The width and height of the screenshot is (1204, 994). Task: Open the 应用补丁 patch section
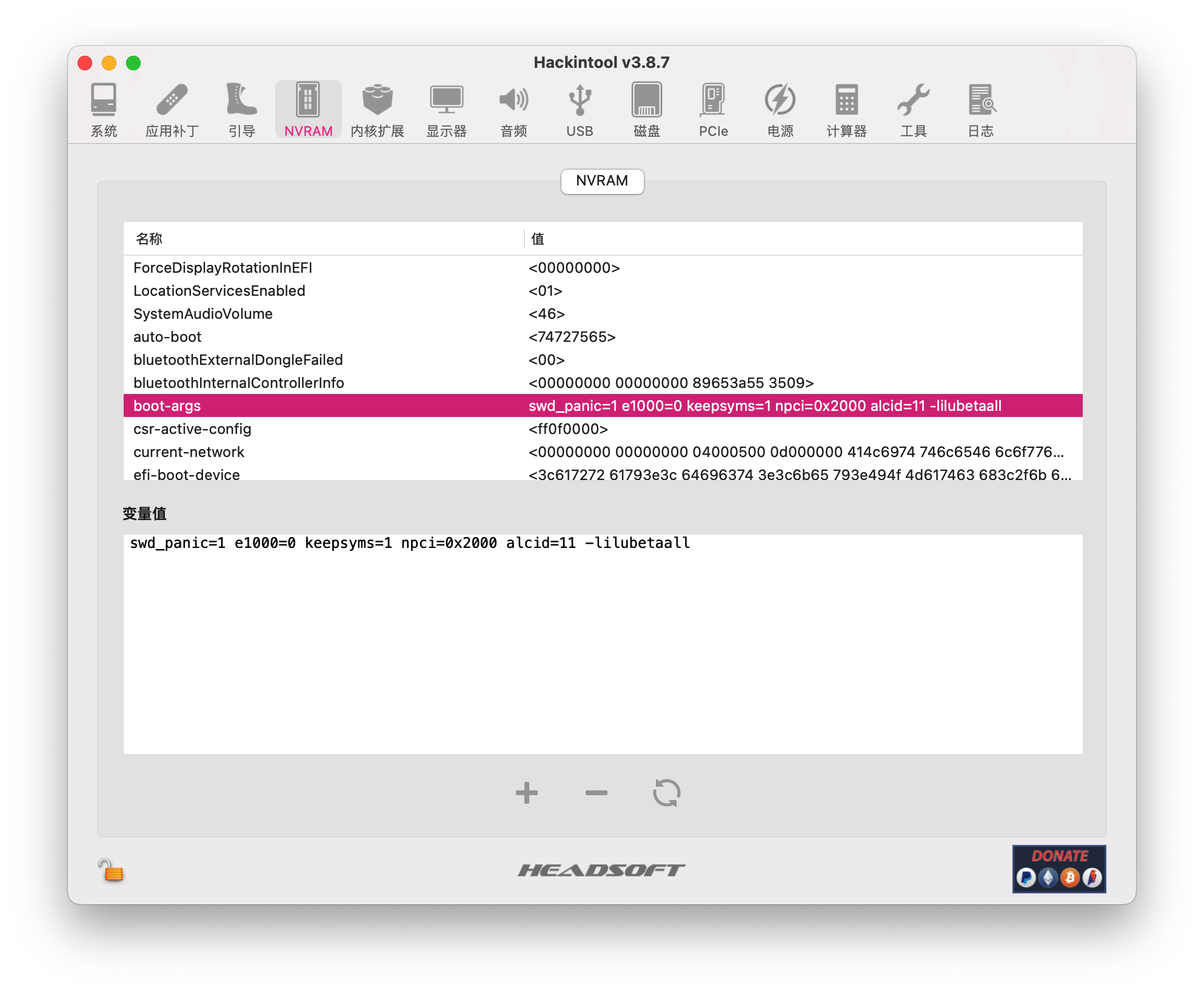click(x=172, y=110)
